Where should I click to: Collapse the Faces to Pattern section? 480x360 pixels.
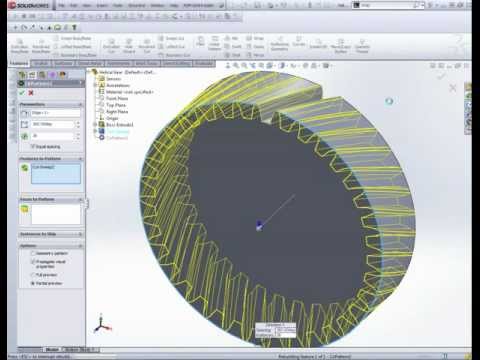(80, 199)
